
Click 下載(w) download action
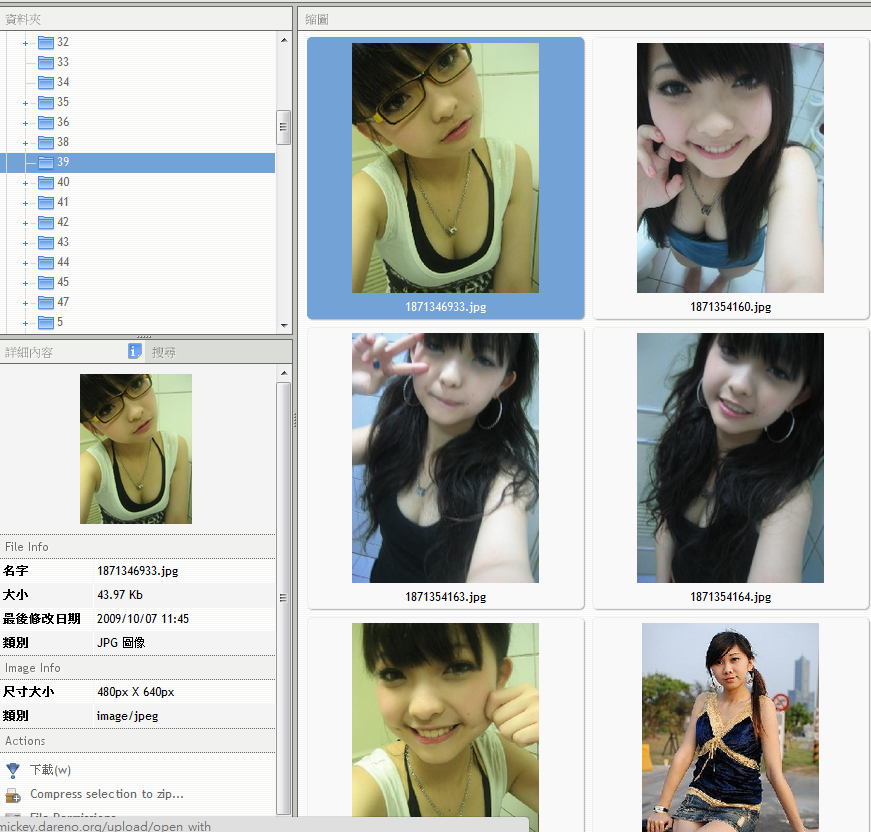(51, 770)
